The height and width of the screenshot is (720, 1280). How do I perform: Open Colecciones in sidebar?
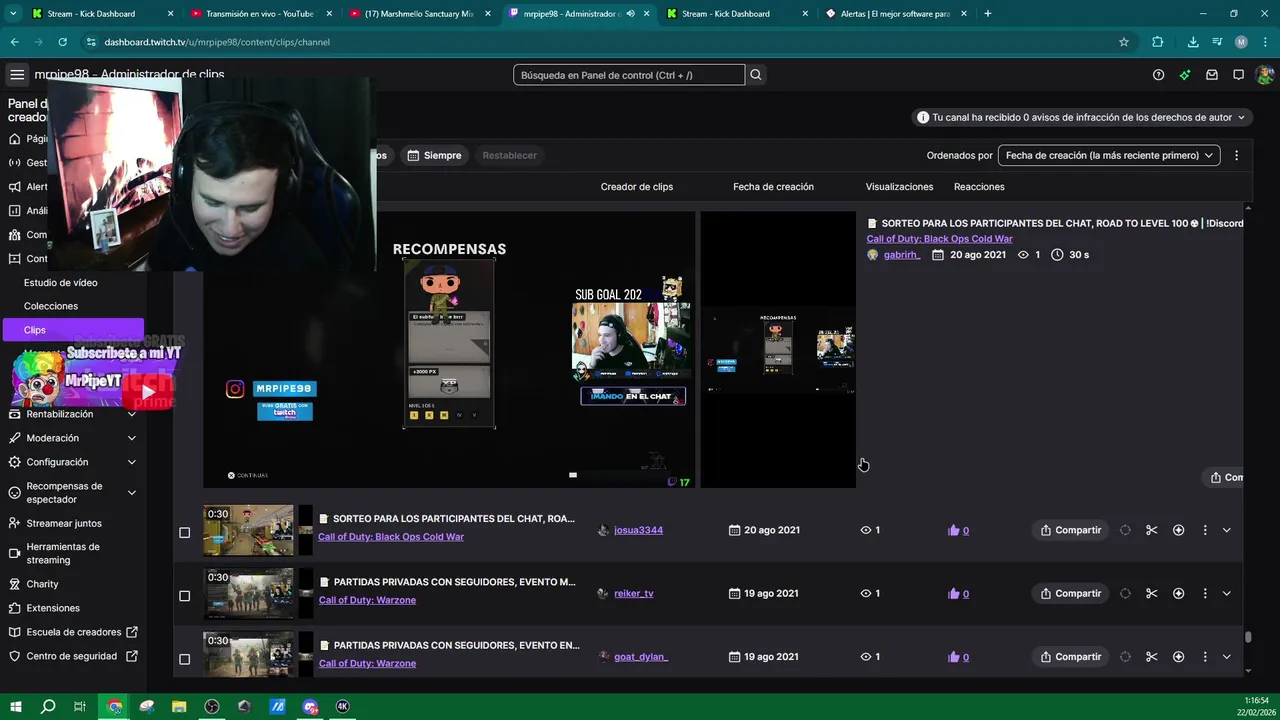(51, 306)
